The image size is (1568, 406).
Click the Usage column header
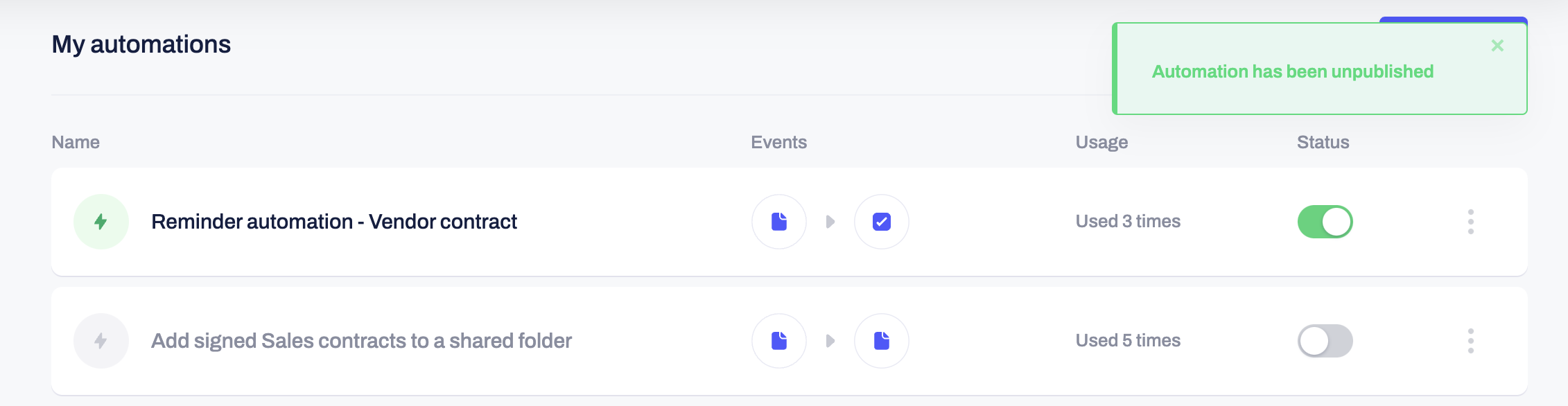click(1101, 142)
